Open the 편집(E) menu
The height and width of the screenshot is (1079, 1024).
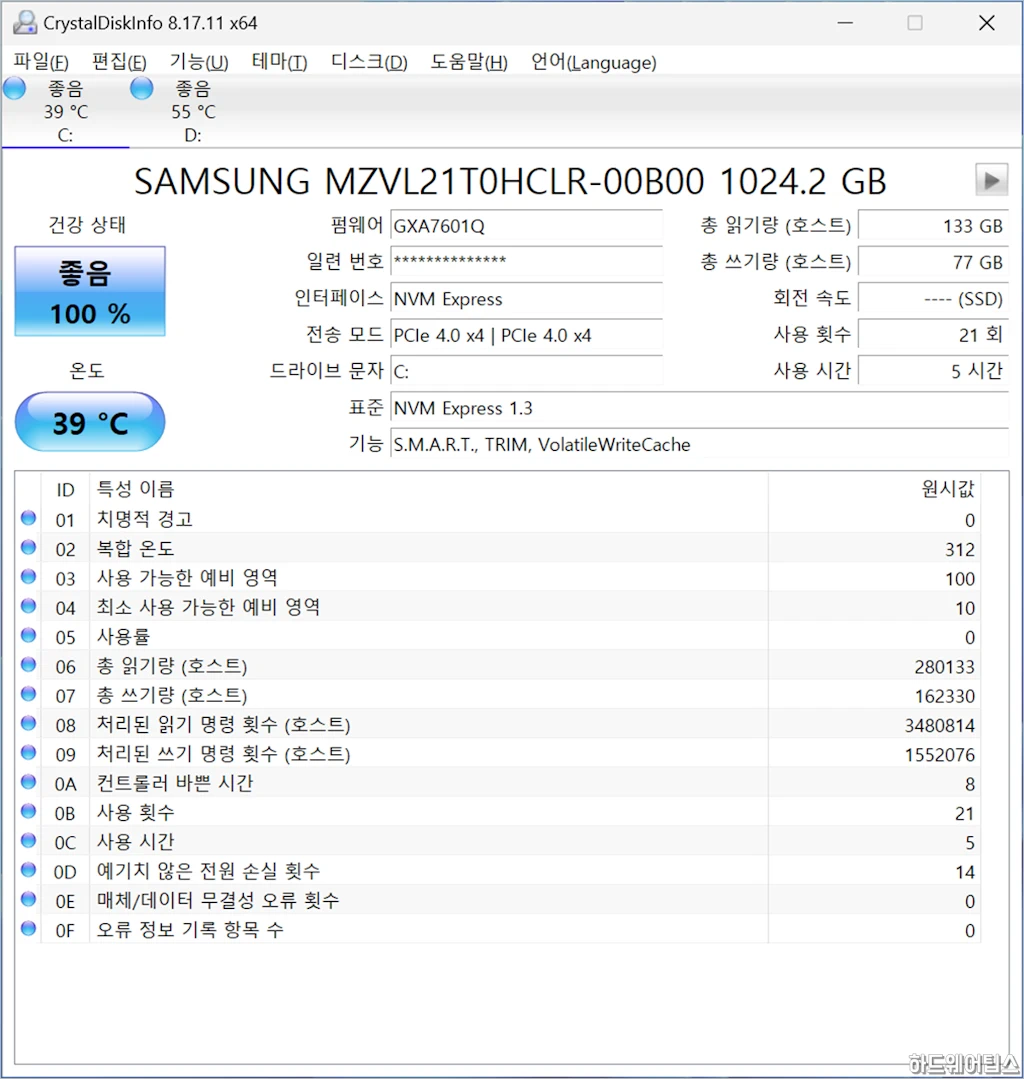pyautogui.click(x=119, y=62)
